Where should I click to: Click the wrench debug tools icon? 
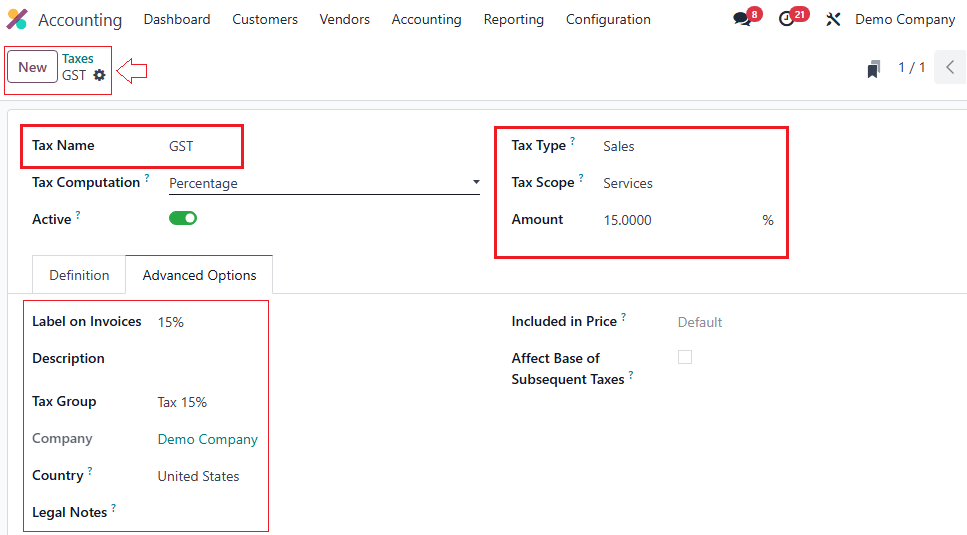(x=833, y=19)
